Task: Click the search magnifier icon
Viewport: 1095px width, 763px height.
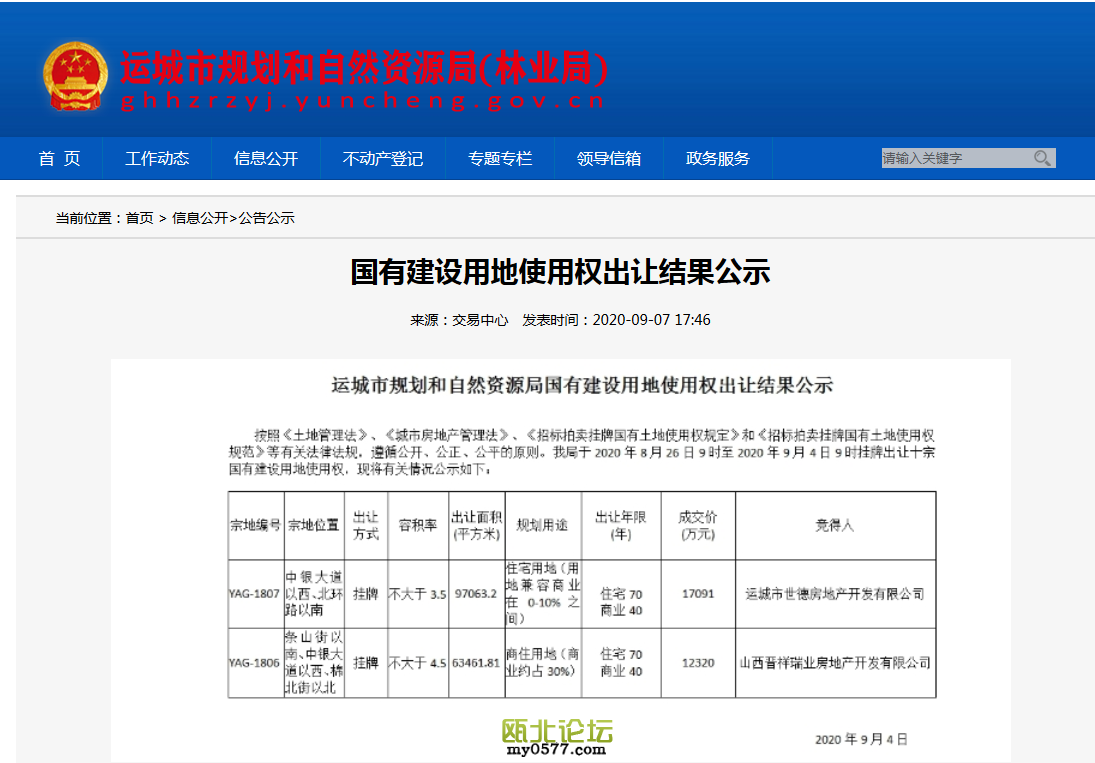Action: (1042, 158)
